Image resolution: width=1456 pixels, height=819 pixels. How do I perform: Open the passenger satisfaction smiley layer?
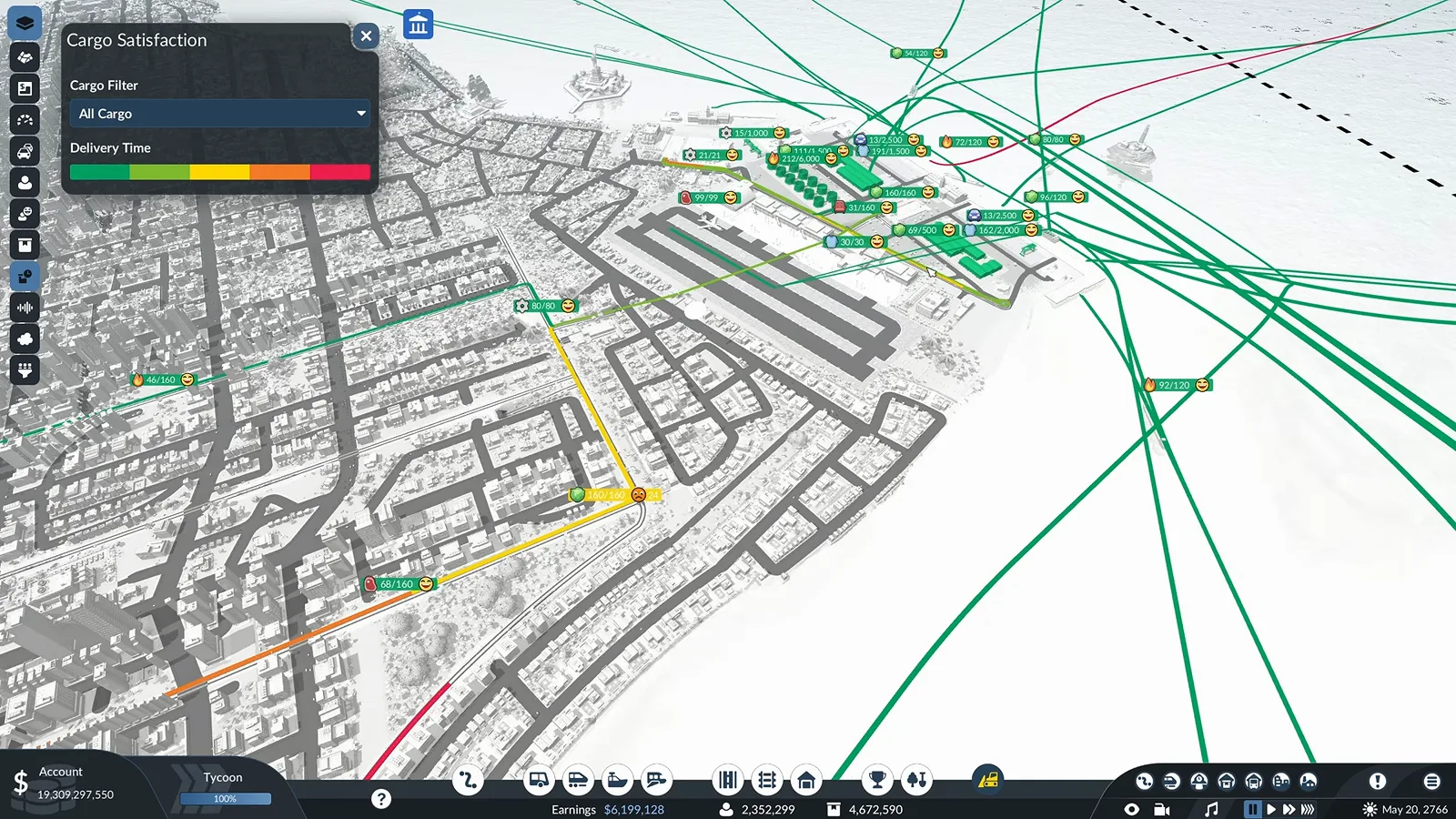coord(25,214)
